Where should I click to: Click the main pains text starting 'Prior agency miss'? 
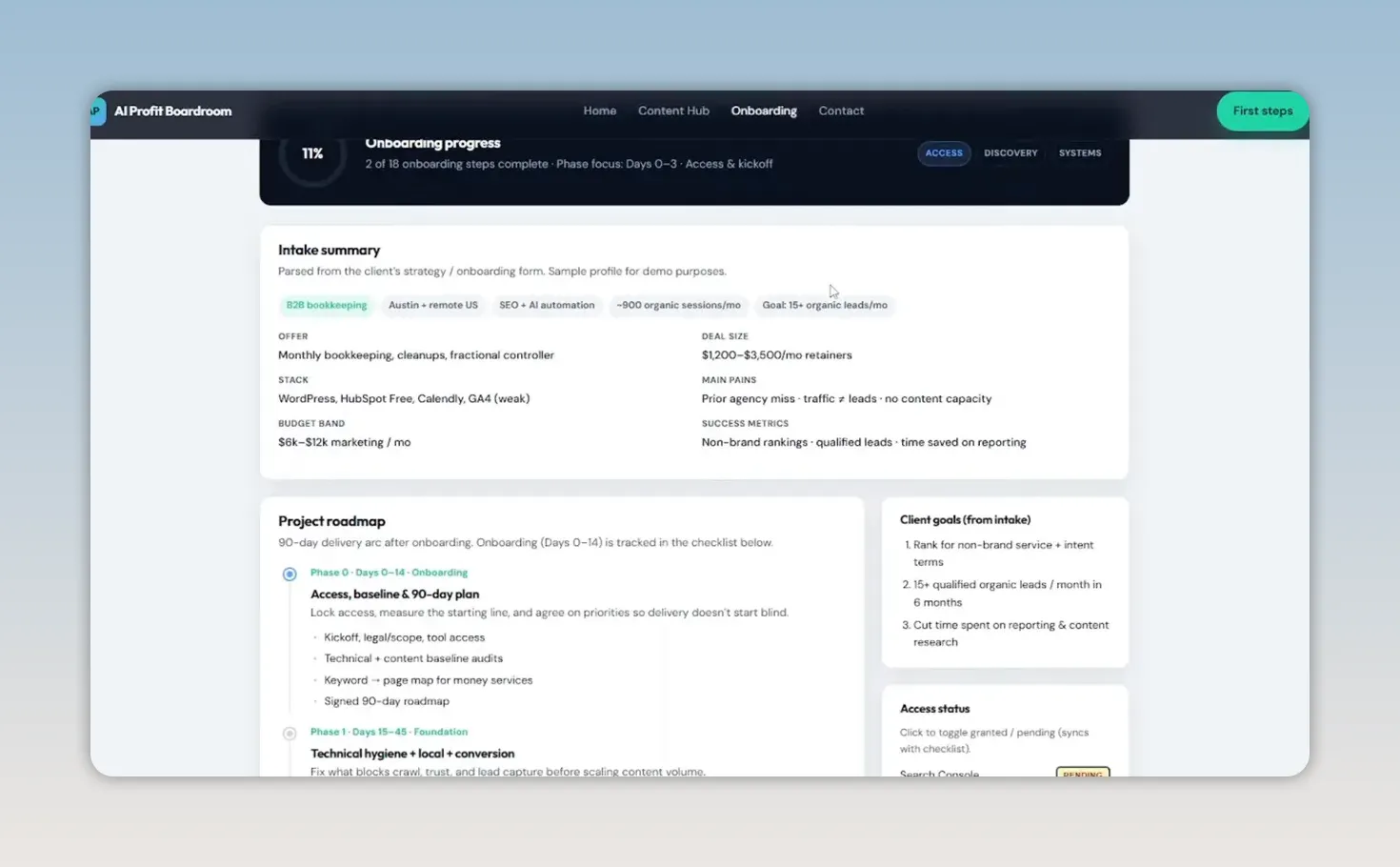coord(847,399)
